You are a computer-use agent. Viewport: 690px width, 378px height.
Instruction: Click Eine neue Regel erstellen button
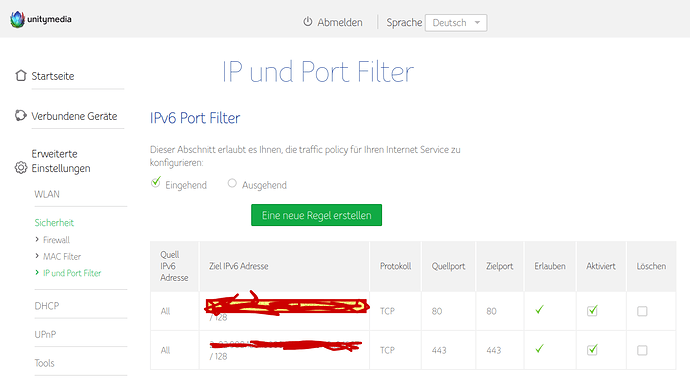pyautogui.click(x=316, y=215)
